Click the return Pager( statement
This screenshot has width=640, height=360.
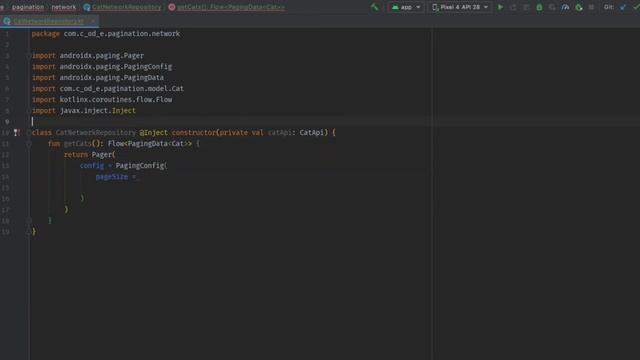pos(90,155)
